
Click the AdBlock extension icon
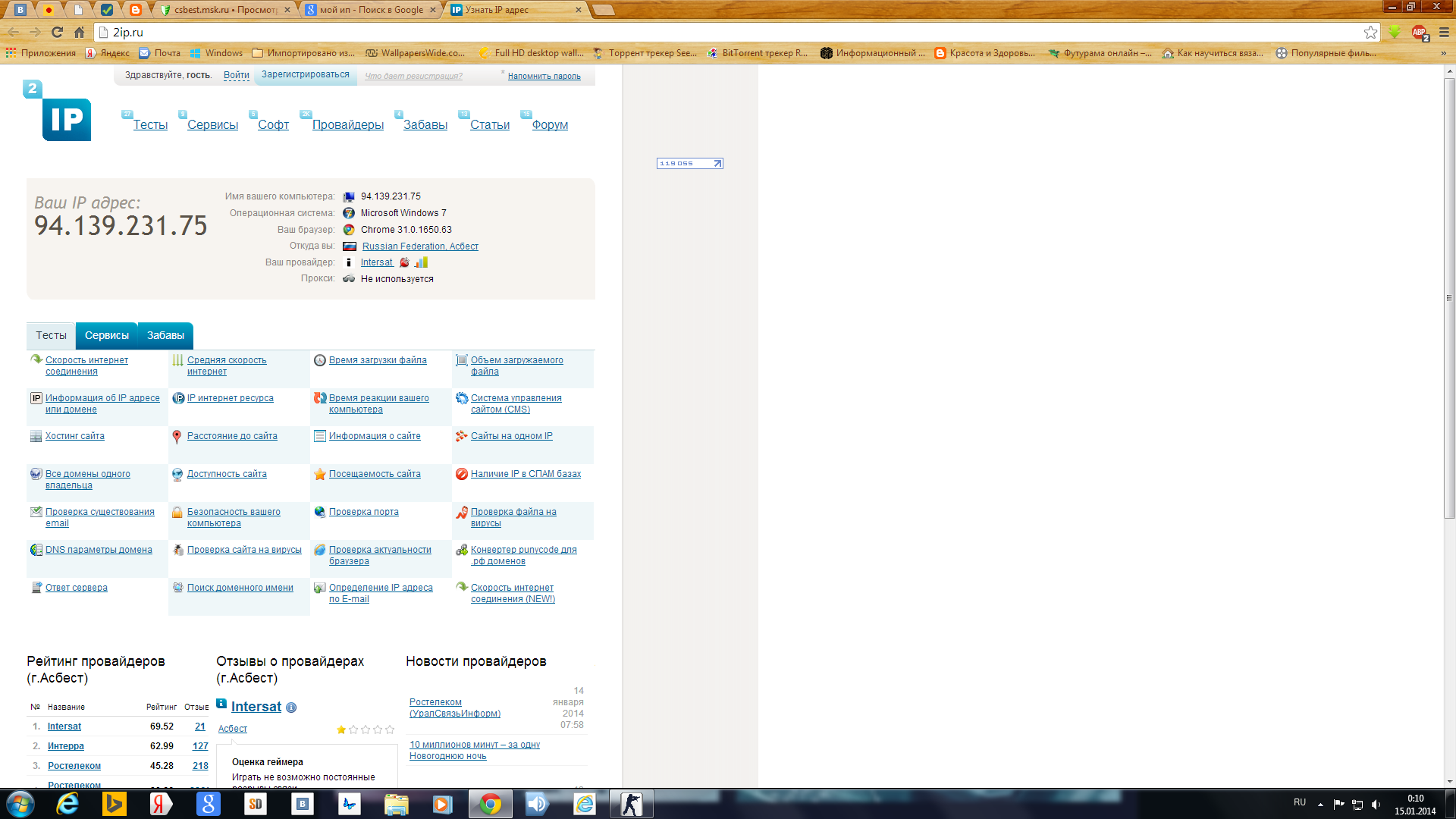point(1420,33)
